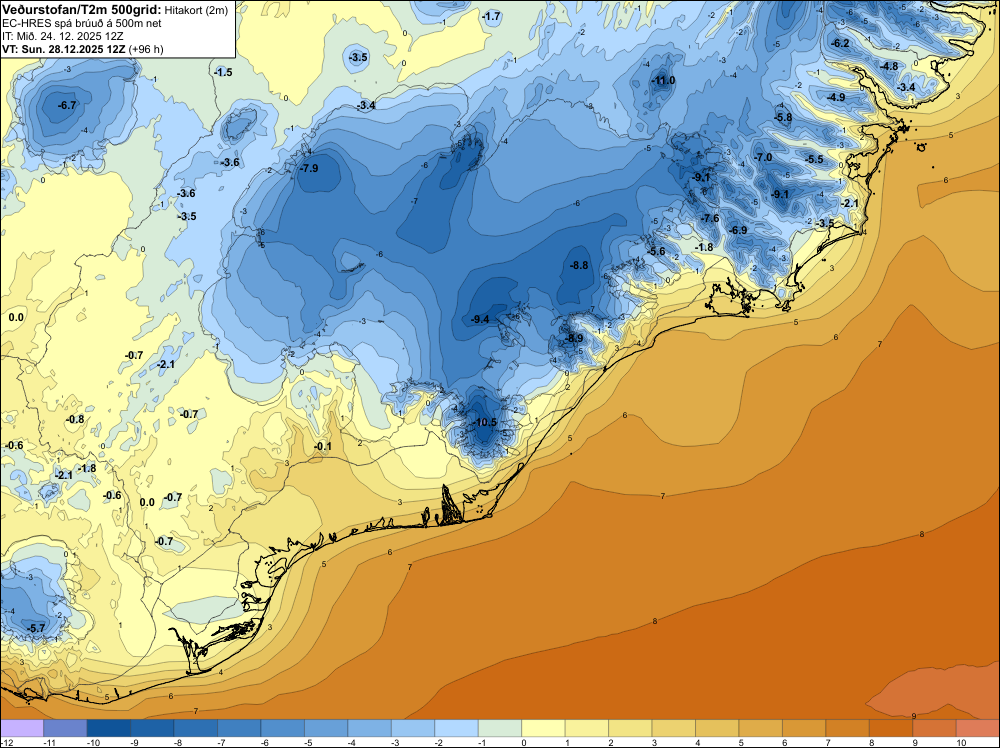Click the '-12' legend scale value
1000x748 pixels.
6,742
